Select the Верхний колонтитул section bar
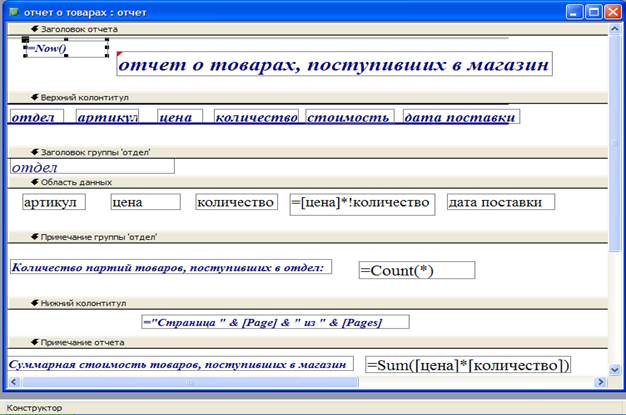This screenshot has height=415, width=626. coord(307,97)
